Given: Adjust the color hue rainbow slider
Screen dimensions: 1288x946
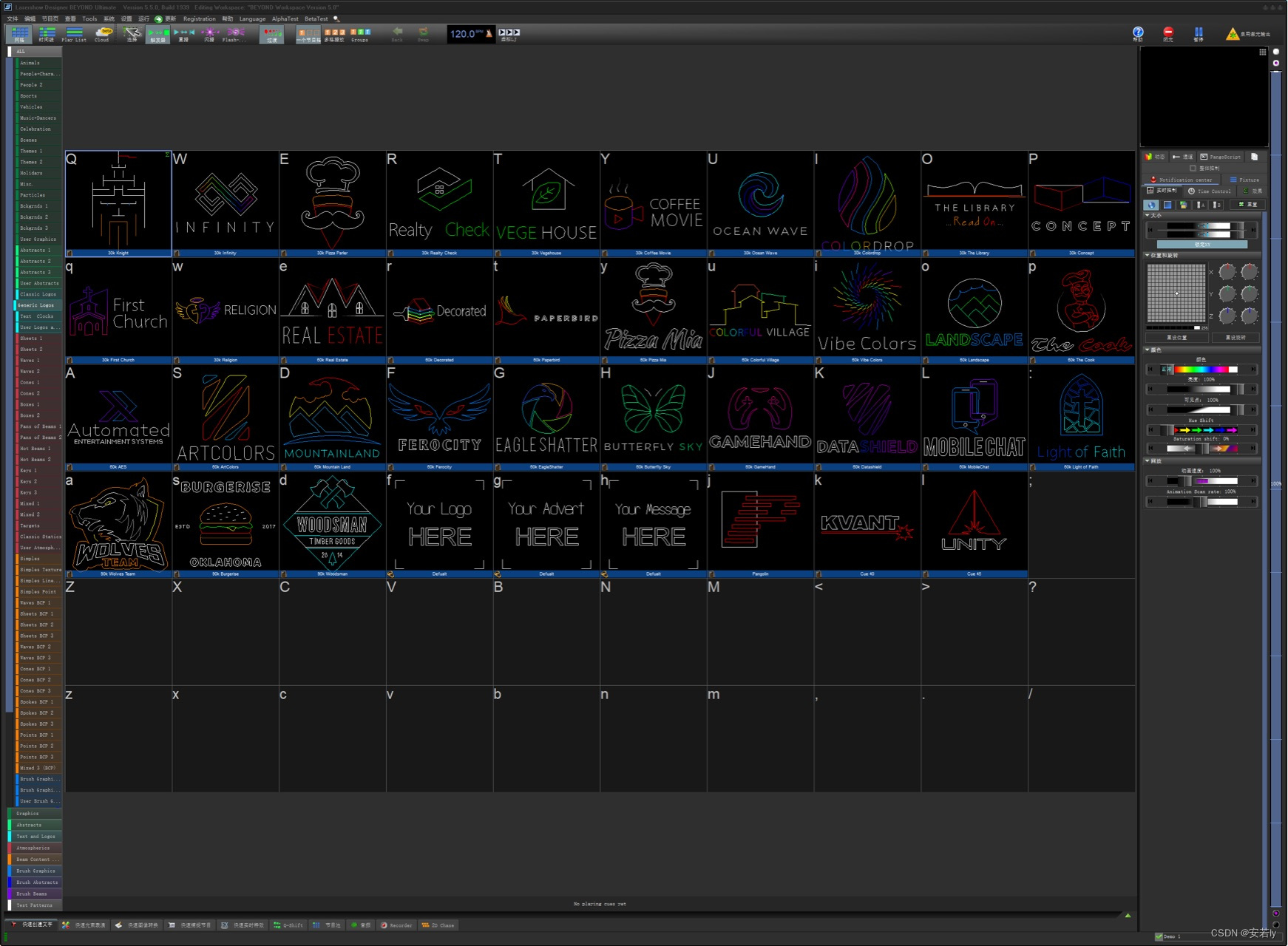Looking at the screenshot, I should 1202,369.
